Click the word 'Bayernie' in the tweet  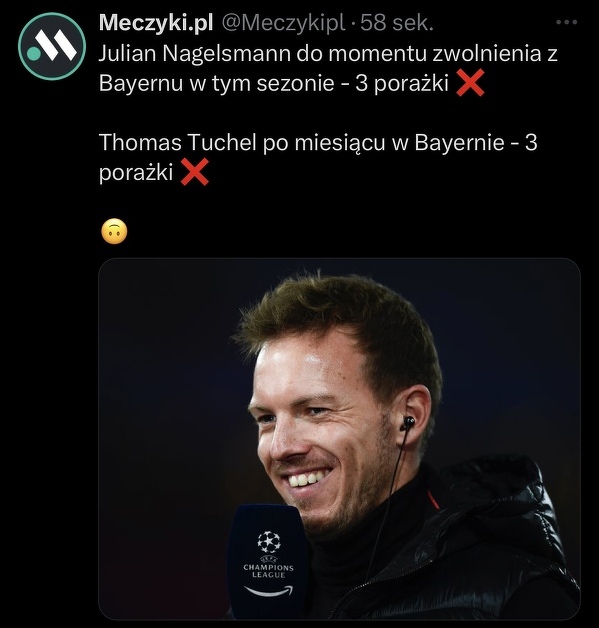[459, 143]
